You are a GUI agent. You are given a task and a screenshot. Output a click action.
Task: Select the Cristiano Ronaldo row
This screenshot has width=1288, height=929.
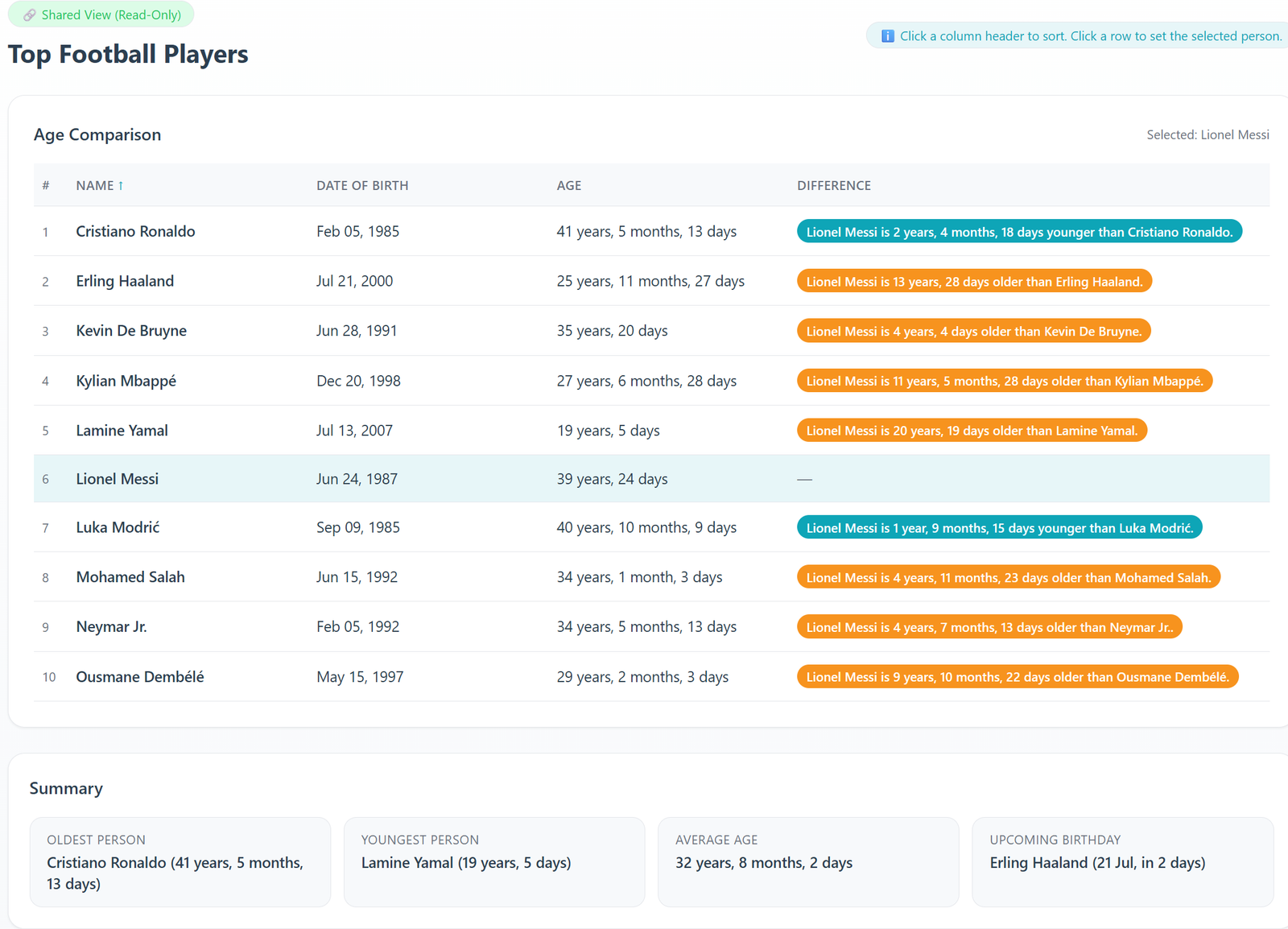651,232
